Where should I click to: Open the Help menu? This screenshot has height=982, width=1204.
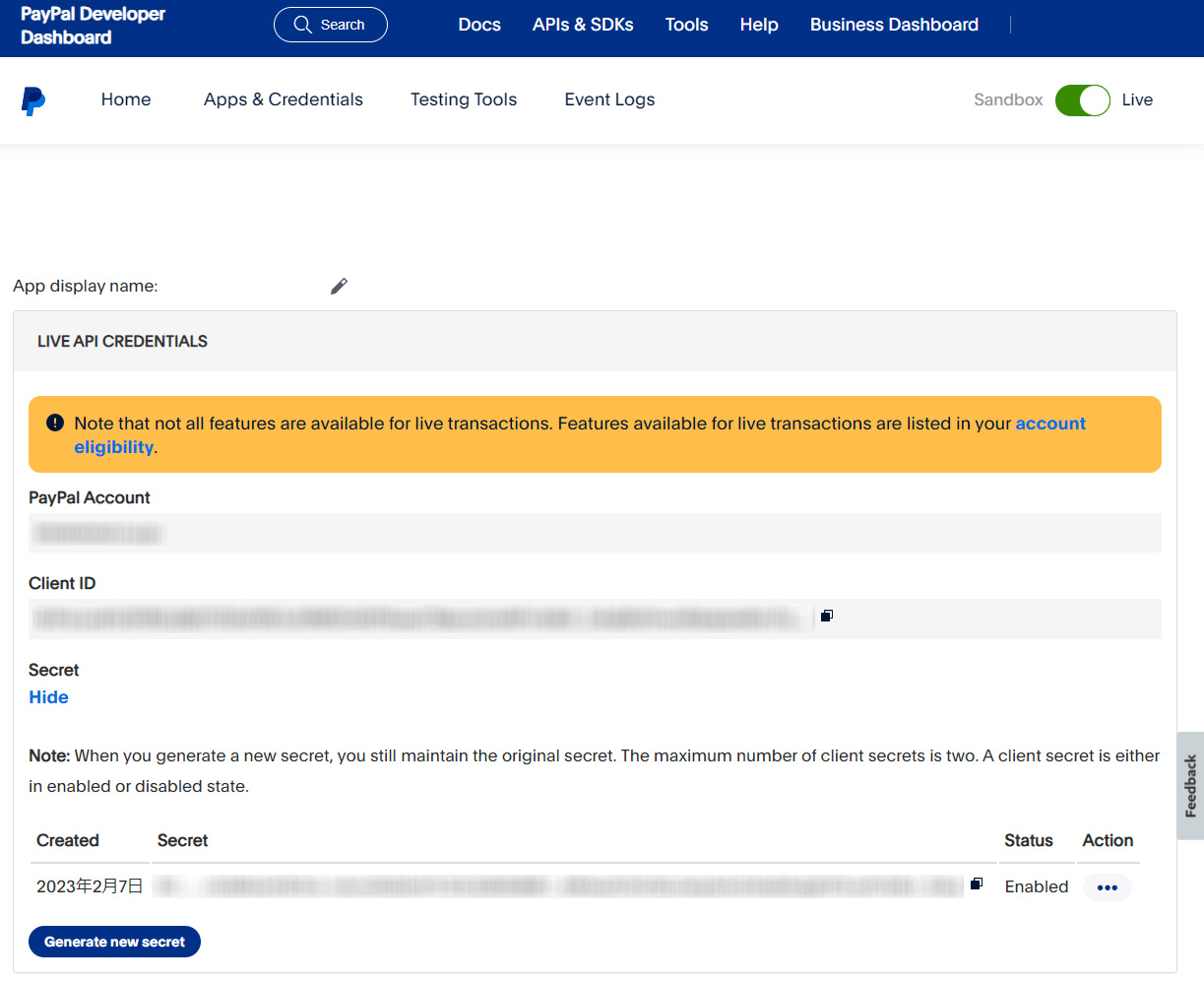tap(759, 25)
